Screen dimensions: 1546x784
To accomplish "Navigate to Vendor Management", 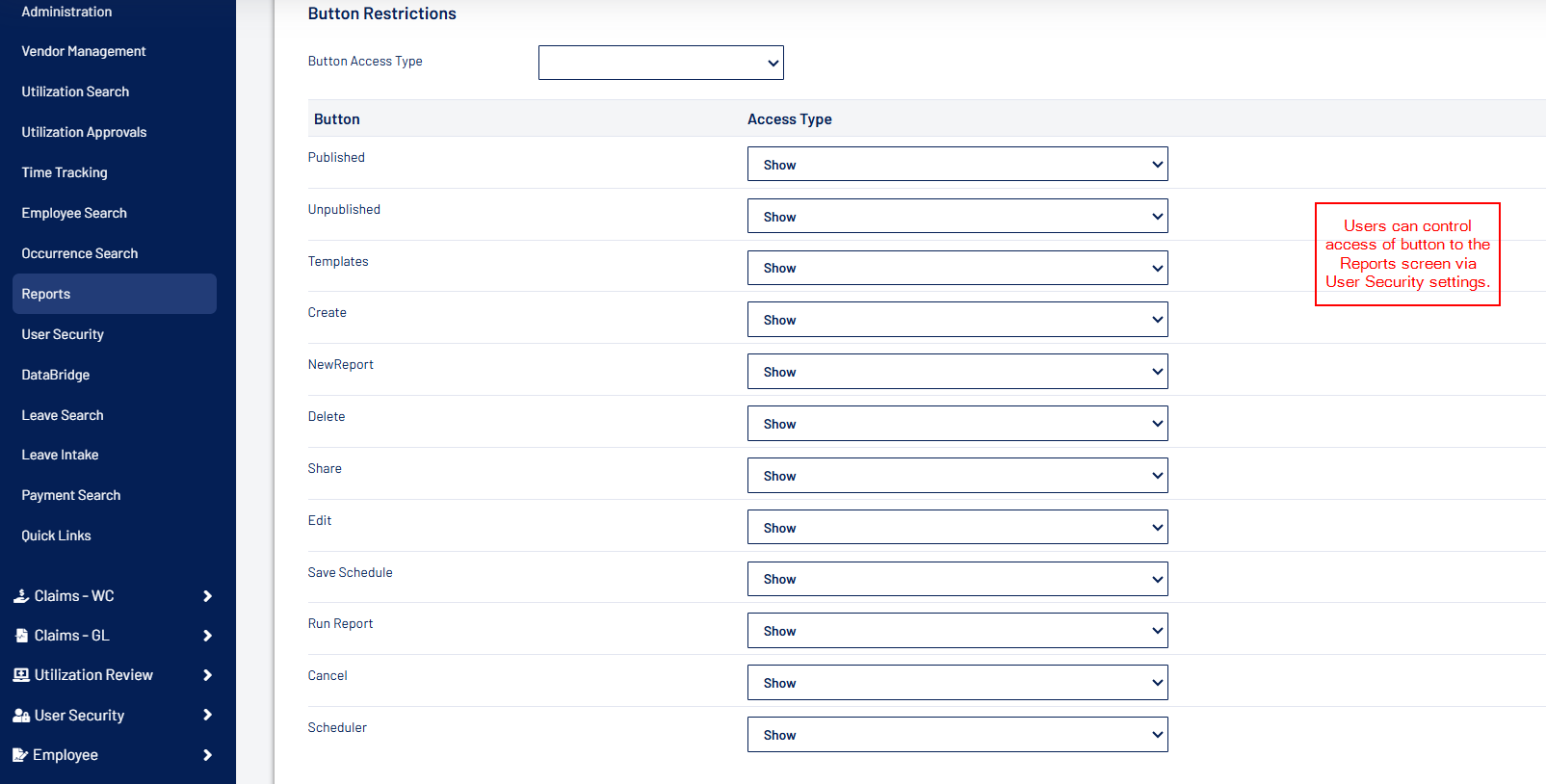I will (84, 51).
